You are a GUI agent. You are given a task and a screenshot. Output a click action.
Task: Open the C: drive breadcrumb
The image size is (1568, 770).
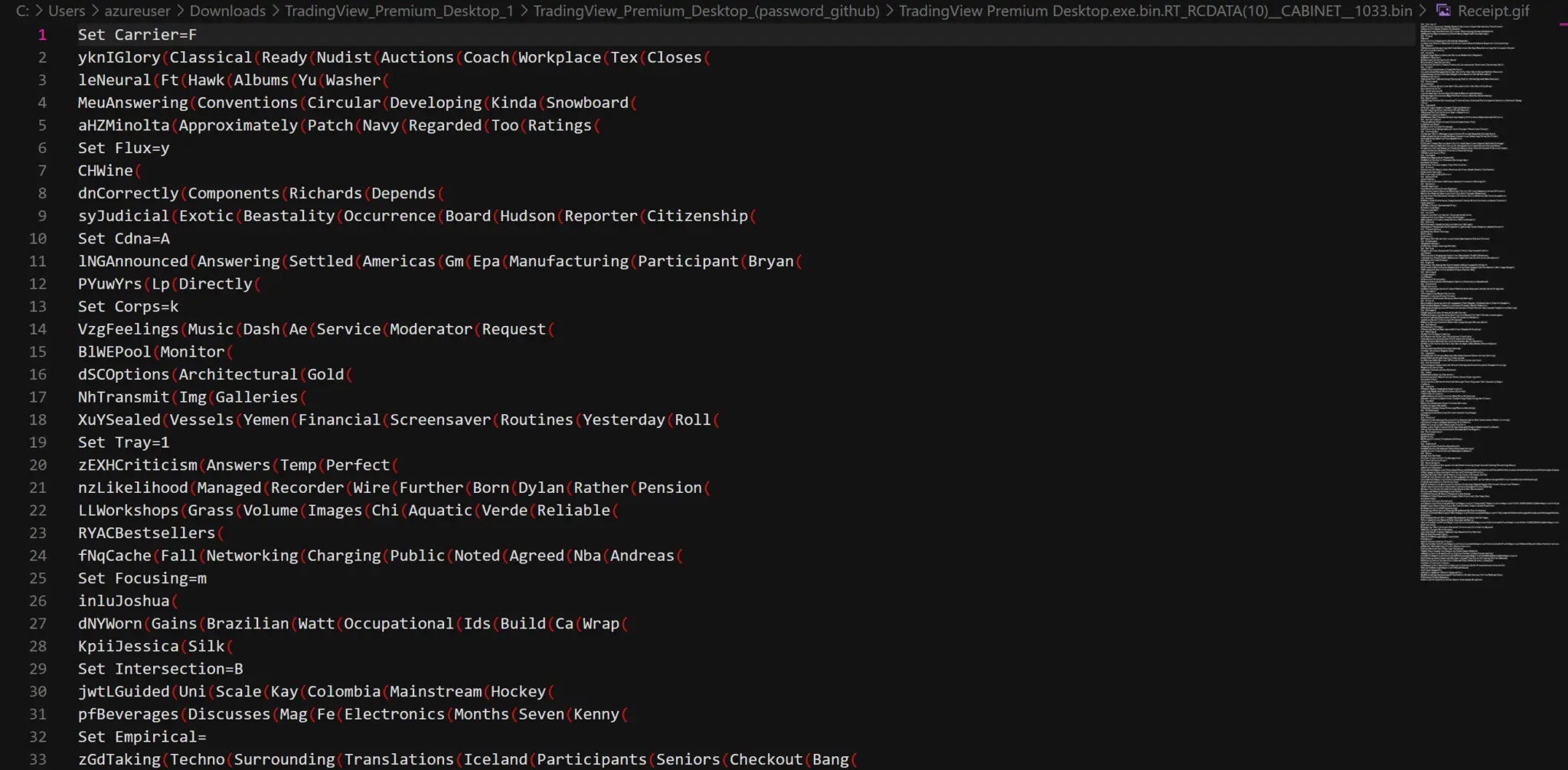coord(23,11)
